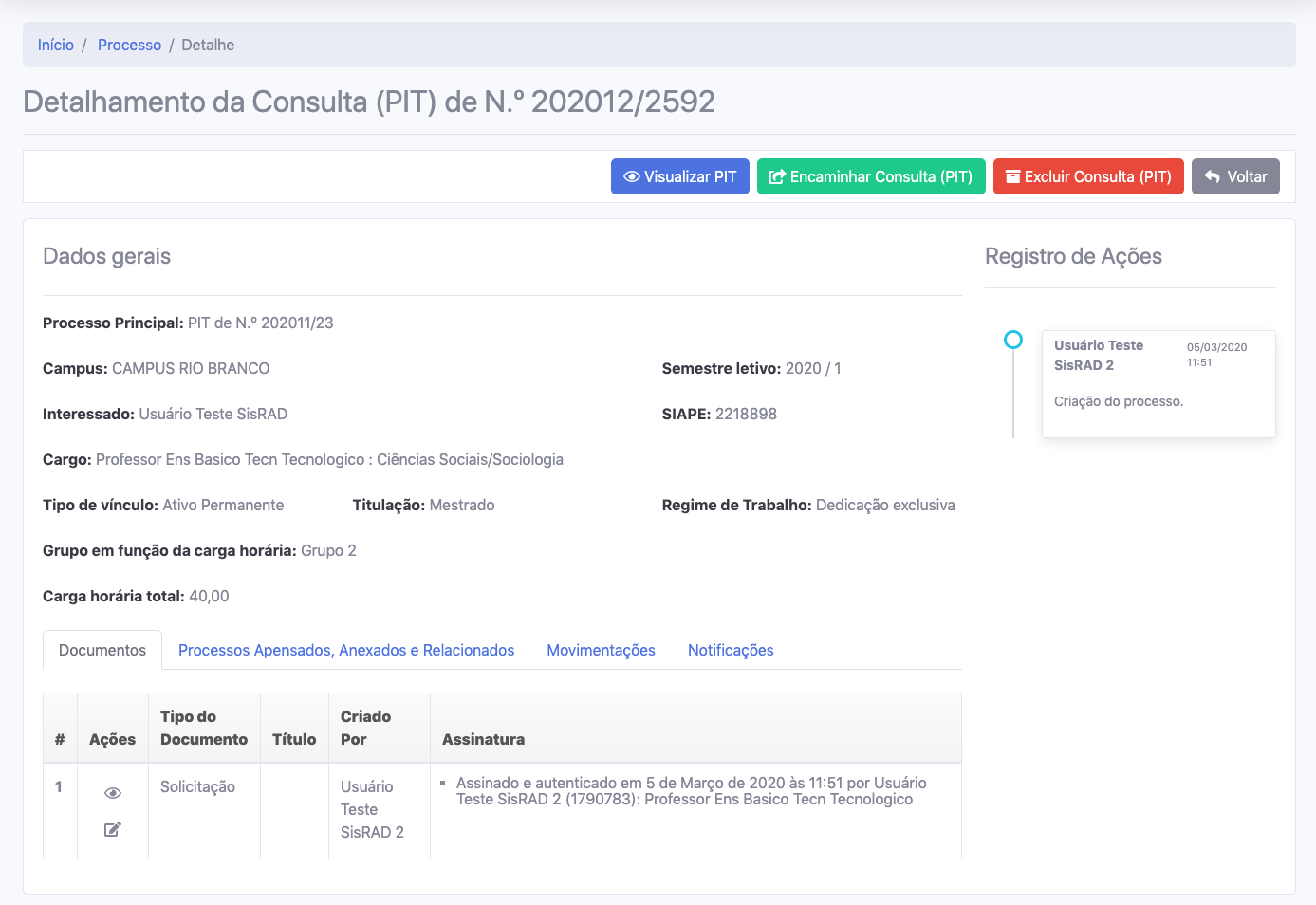The image size is (1316, 905).
Task: Open the Processo breadcrumb link
Action: coord(129,45)
